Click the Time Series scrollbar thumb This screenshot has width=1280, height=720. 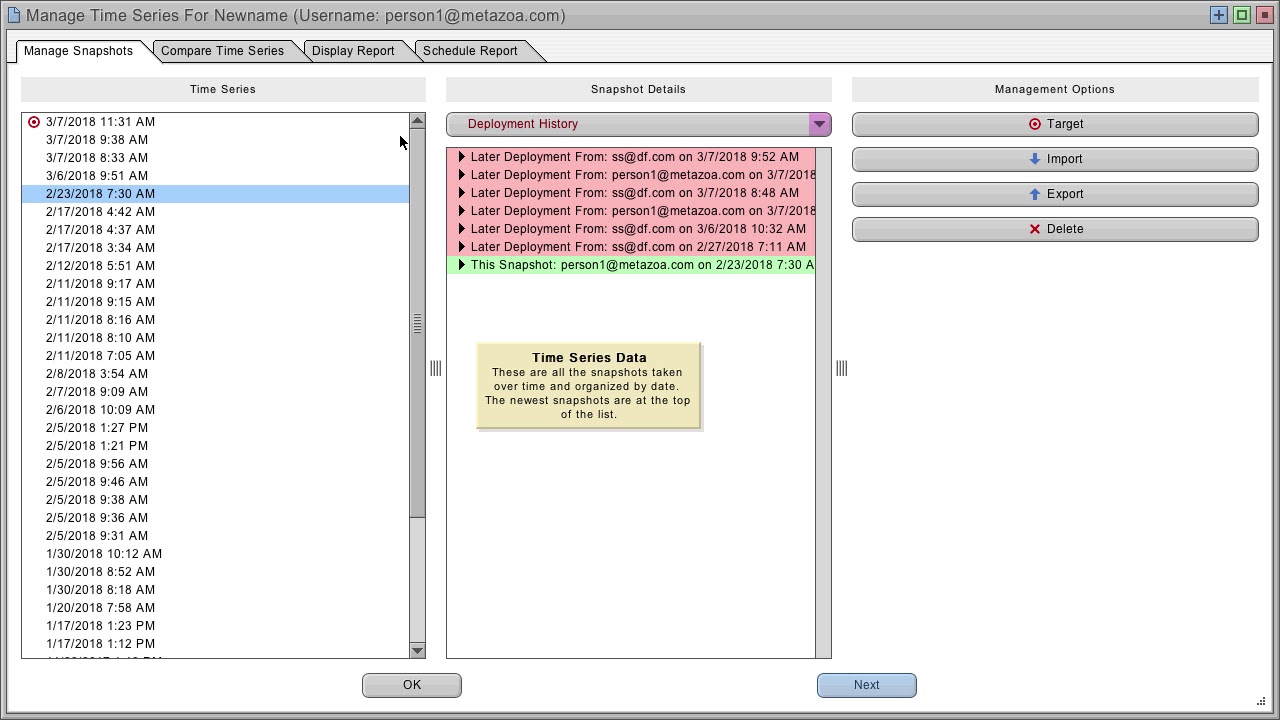coord(417,323)
